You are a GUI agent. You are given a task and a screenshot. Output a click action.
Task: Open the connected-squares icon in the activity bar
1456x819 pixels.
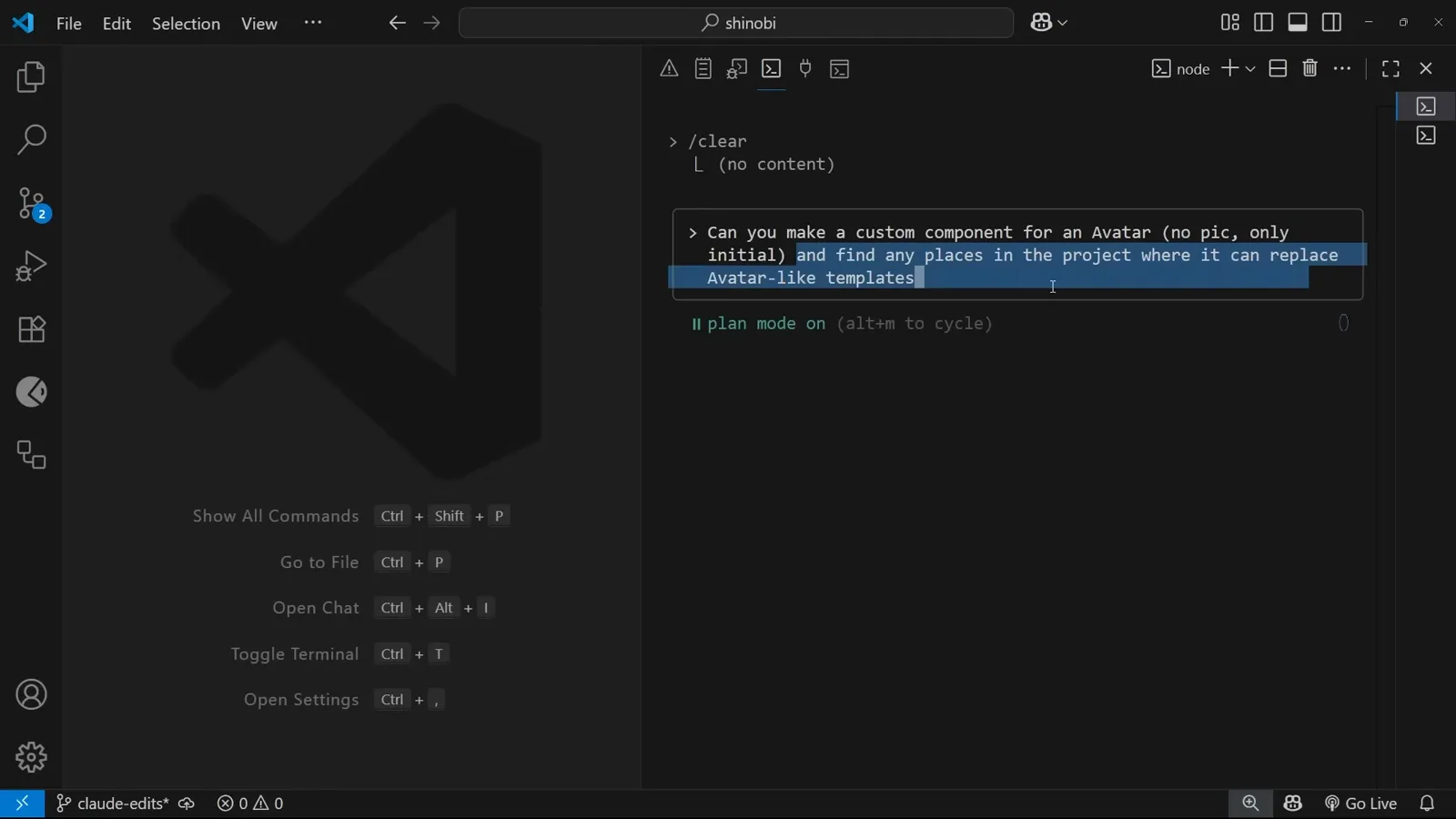[31, 455]
